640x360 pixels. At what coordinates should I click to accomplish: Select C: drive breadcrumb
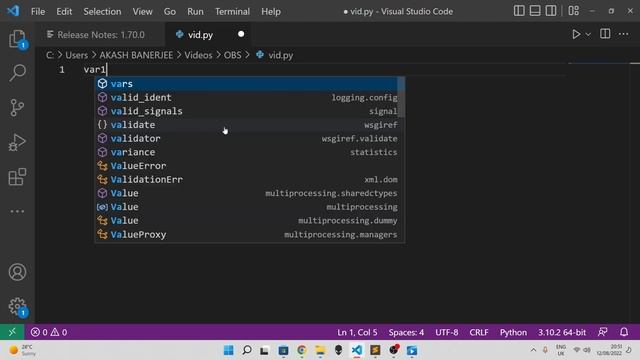[50, 55]
